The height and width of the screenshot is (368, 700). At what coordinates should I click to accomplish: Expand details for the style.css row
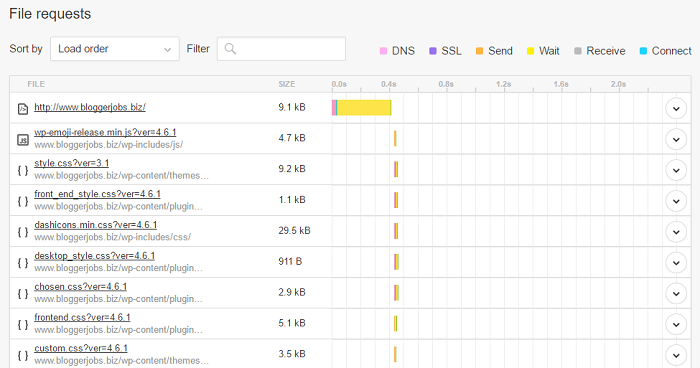coord(676,170)
